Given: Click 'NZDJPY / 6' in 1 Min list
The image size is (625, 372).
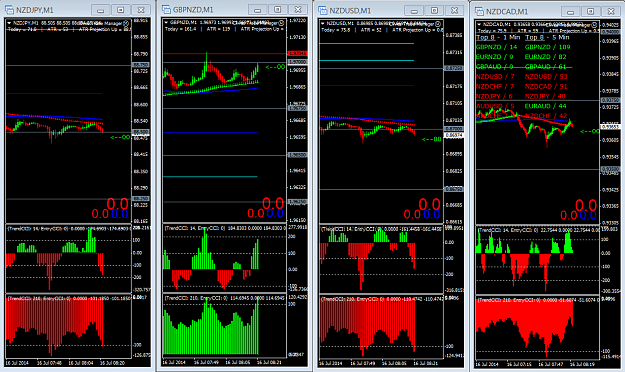Looking at the screenshot, I should pyautogui.click(x=495, y=96).
